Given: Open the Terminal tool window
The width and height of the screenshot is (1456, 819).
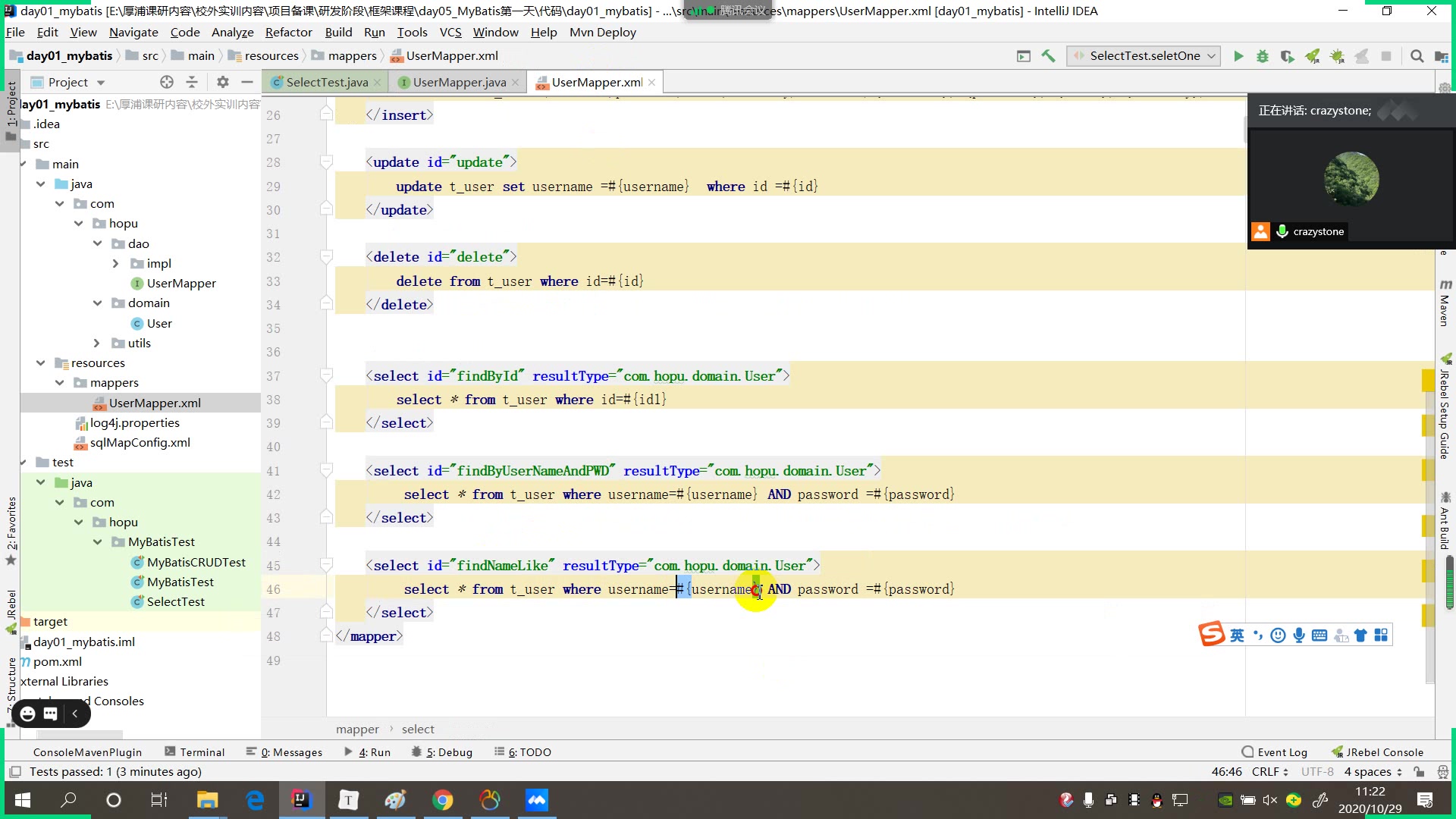Looking at the screenshot, I should [x=195, y=752].
